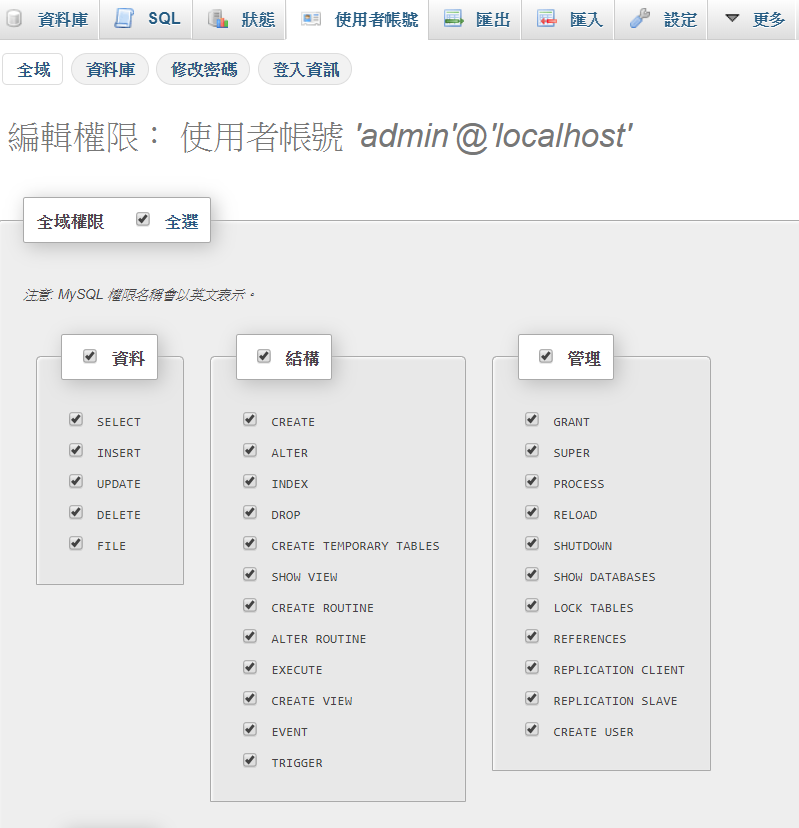The image size is (799, 828).
Task: Switch to the 匯出 tab
Action: 492,19
